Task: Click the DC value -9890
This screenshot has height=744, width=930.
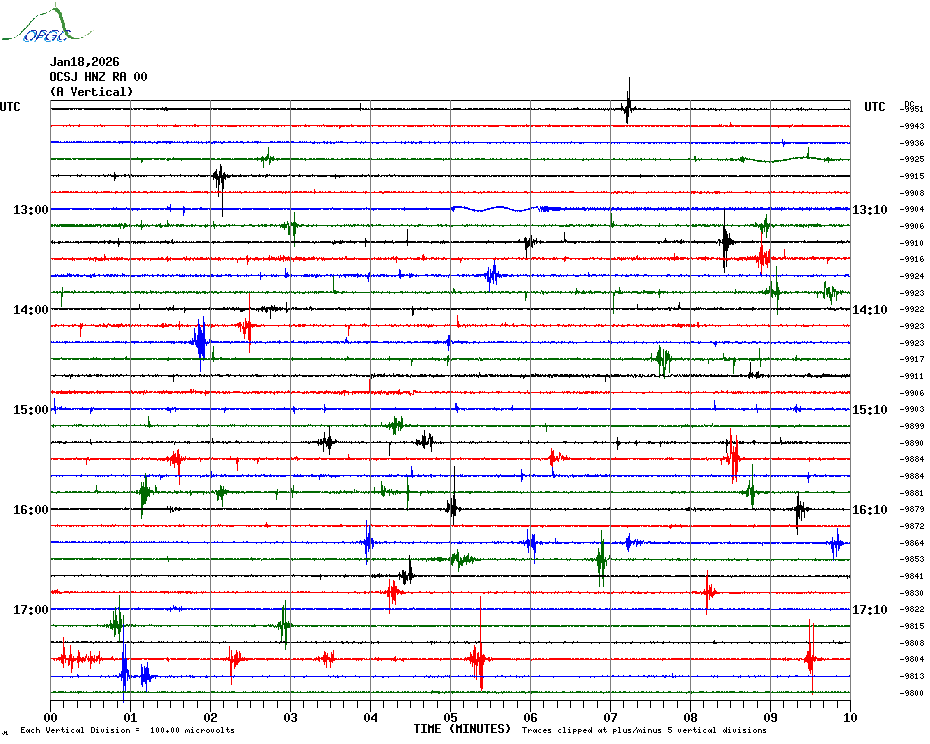Action: 912,443
